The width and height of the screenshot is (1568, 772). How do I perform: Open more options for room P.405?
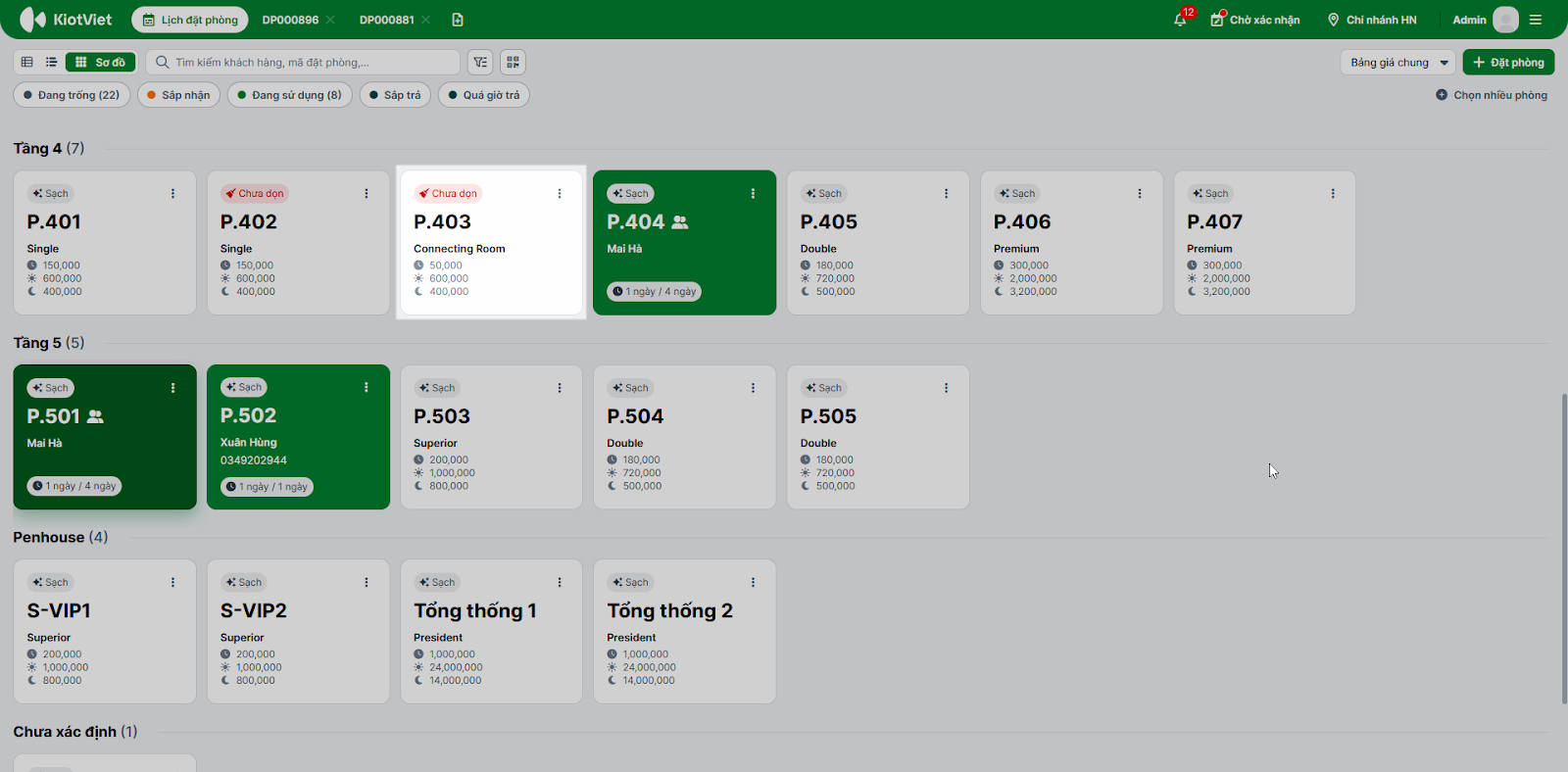click(947, 193)
